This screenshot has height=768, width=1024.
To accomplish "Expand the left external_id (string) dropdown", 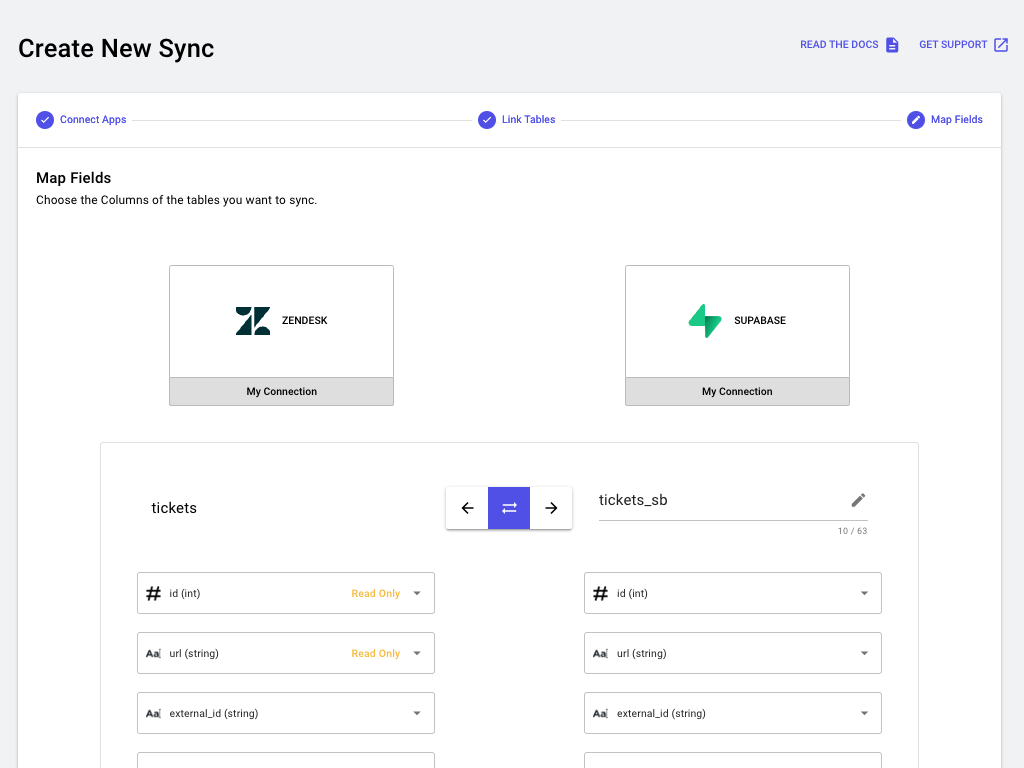I will [x=417, y=714].
